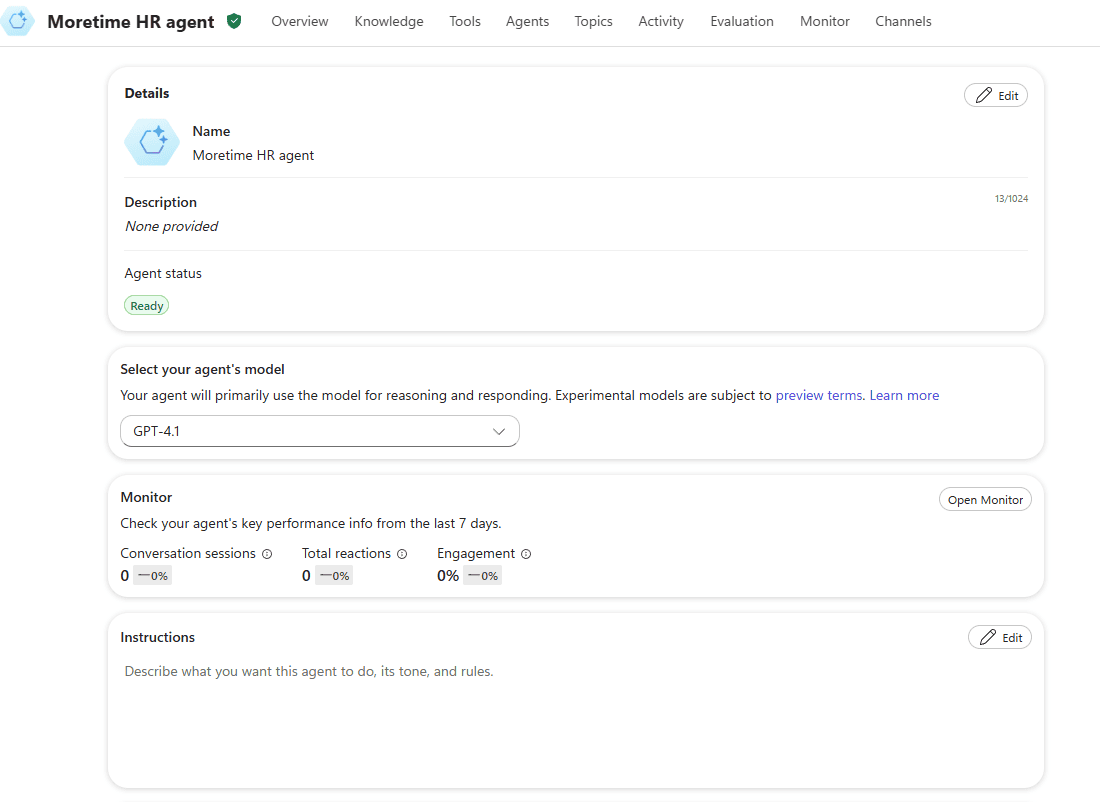Click the info icon next to Conversation sessions
Screen dimensions: 1100x802
click(x=267, y=554)
